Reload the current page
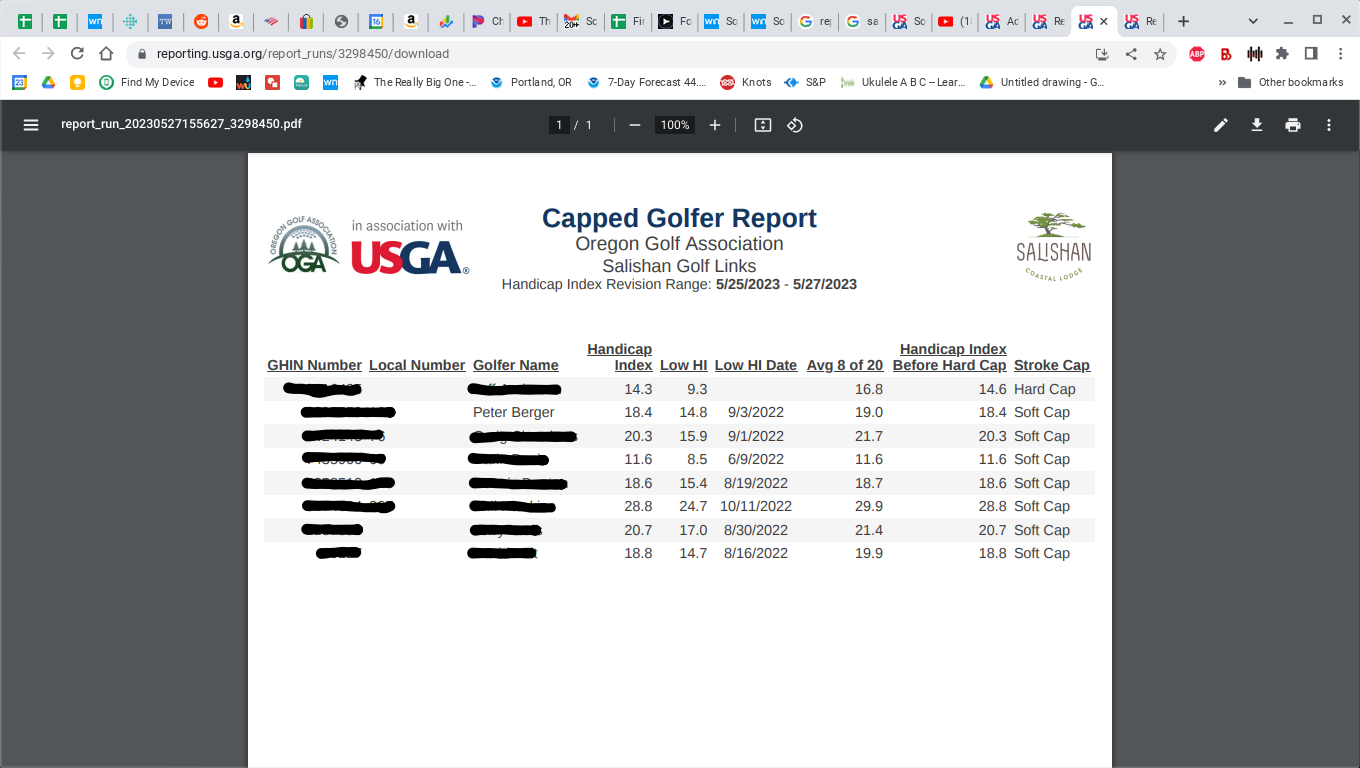 (x=77, y=54)
